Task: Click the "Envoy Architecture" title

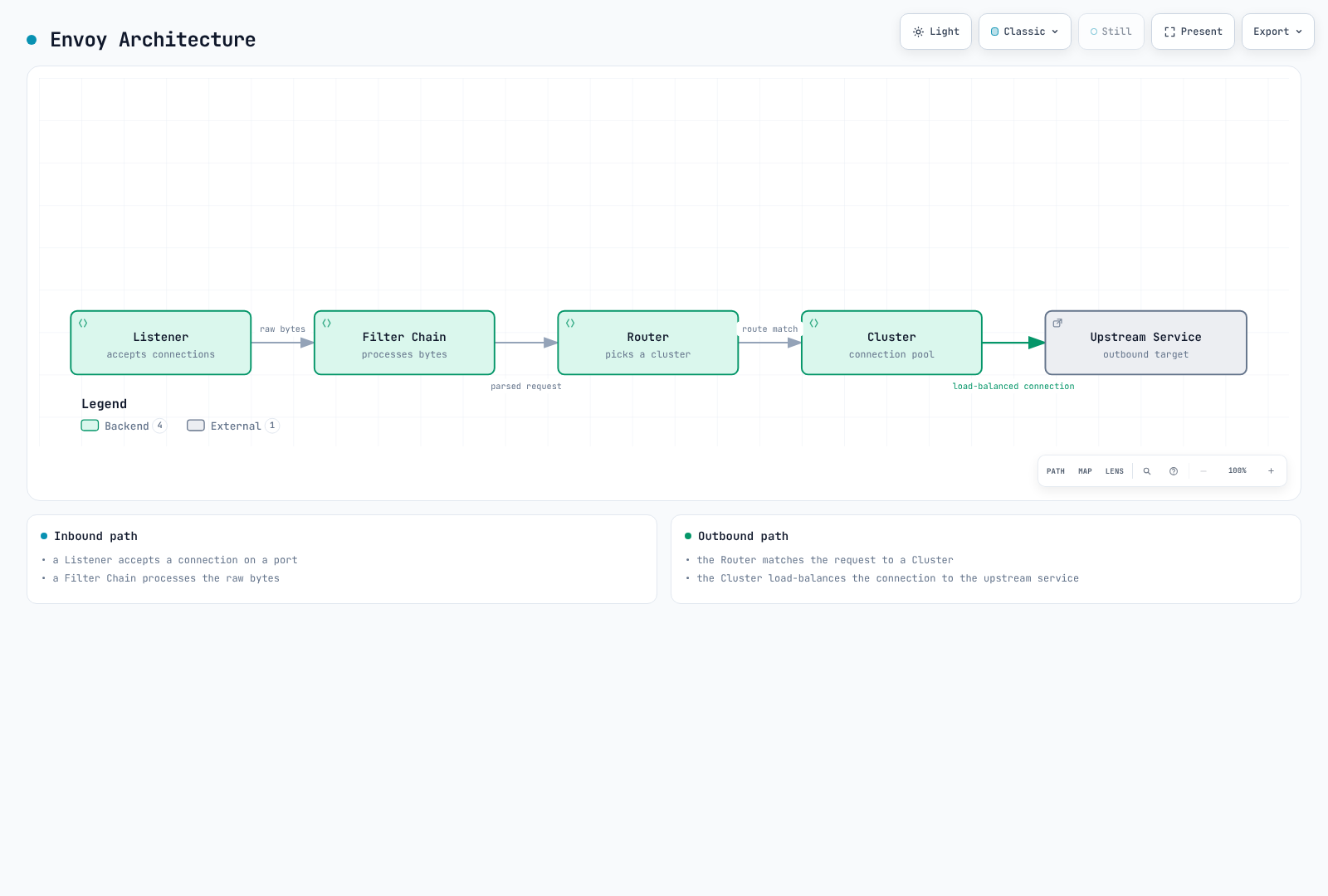Action: click(153, 40)
